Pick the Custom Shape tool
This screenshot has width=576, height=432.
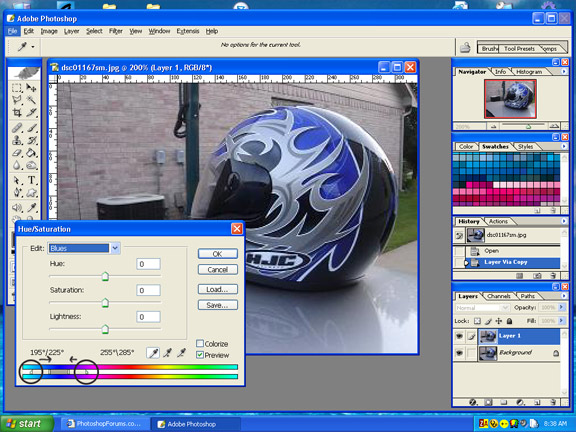32,193
